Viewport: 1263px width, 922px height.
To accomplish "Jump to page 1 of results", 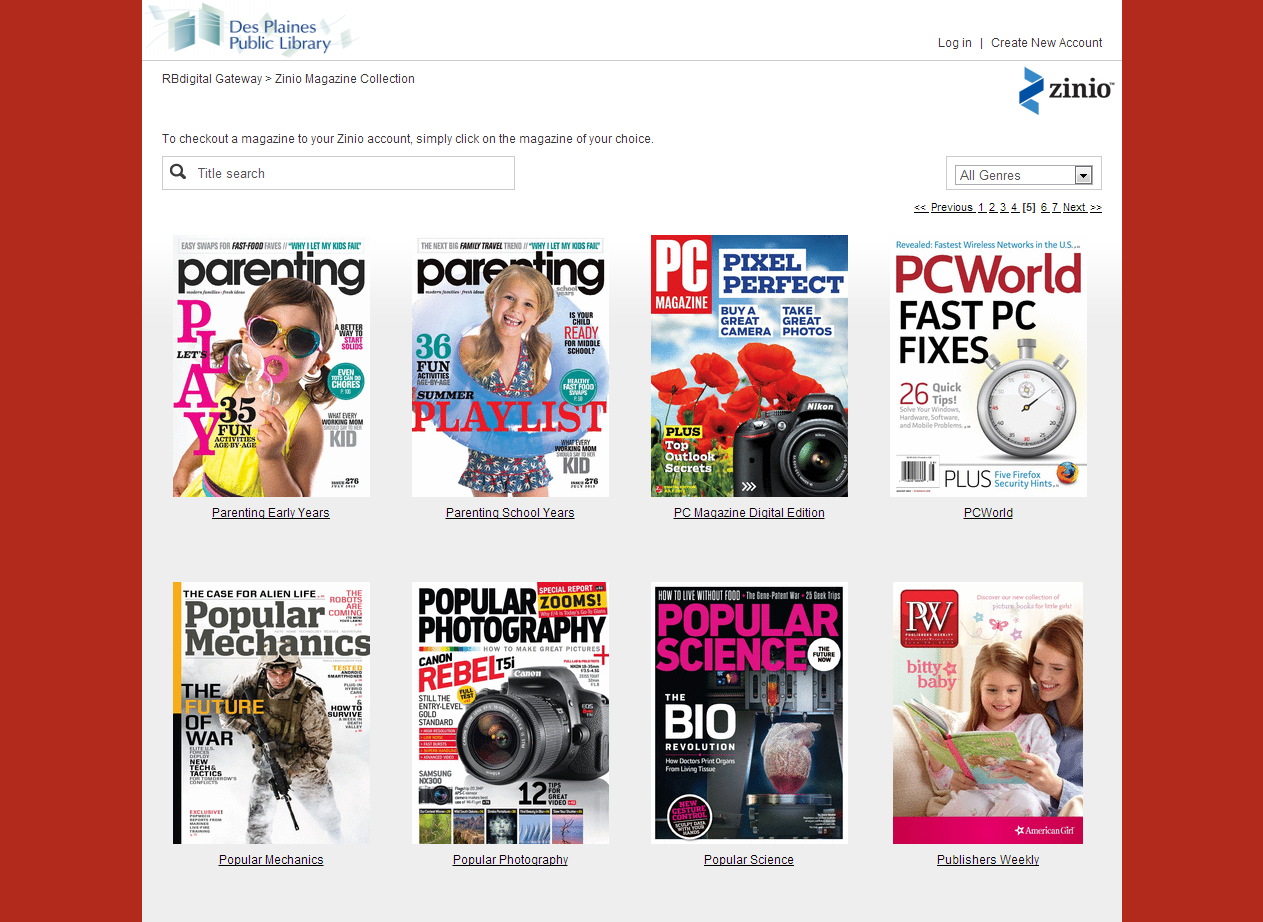I will pos(980,207).
